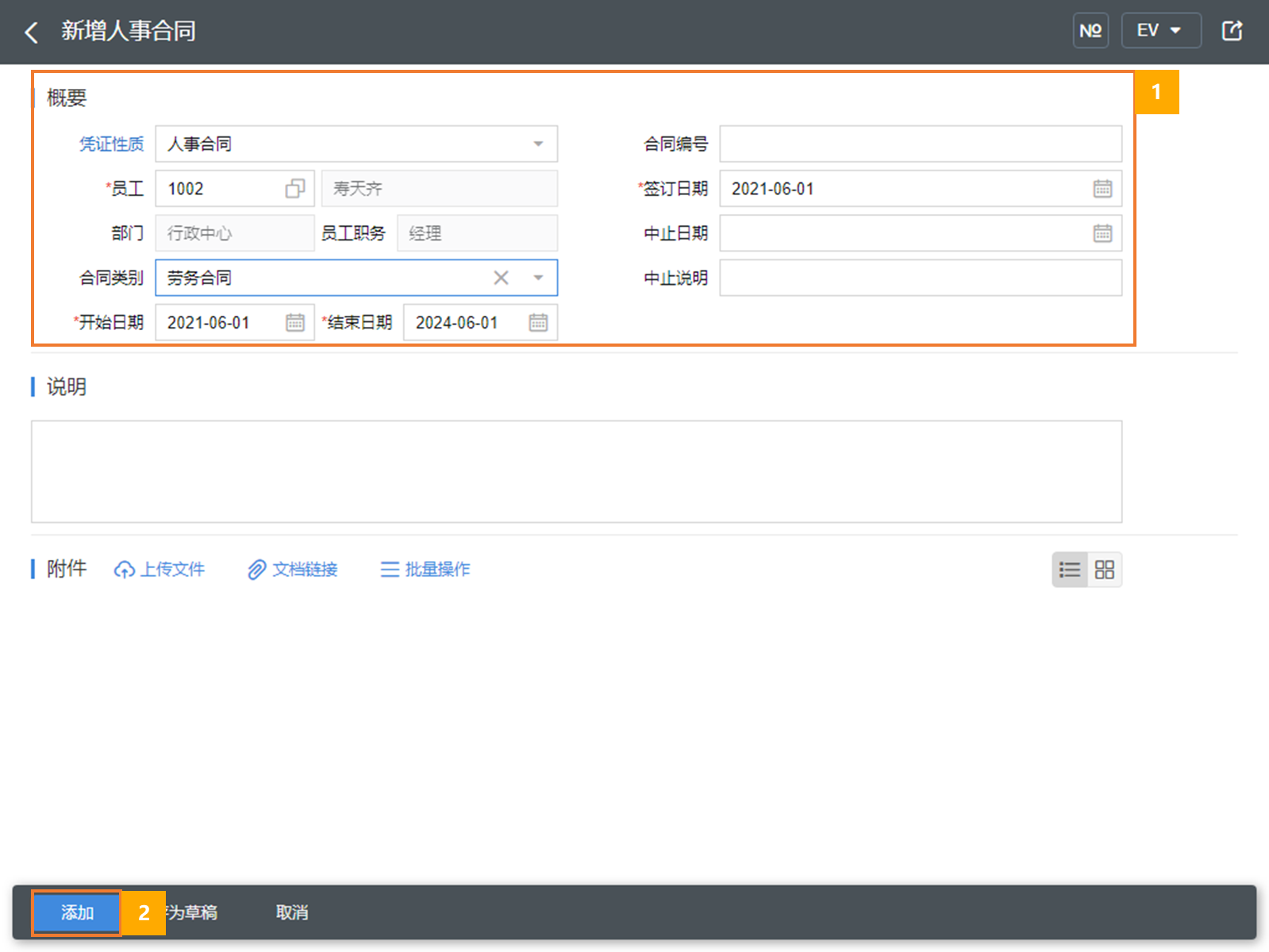The width and height of the screenshot is (1269, 952).
Task: Open the 签订日期 calendar picker
Action: tap(1102, 189)
